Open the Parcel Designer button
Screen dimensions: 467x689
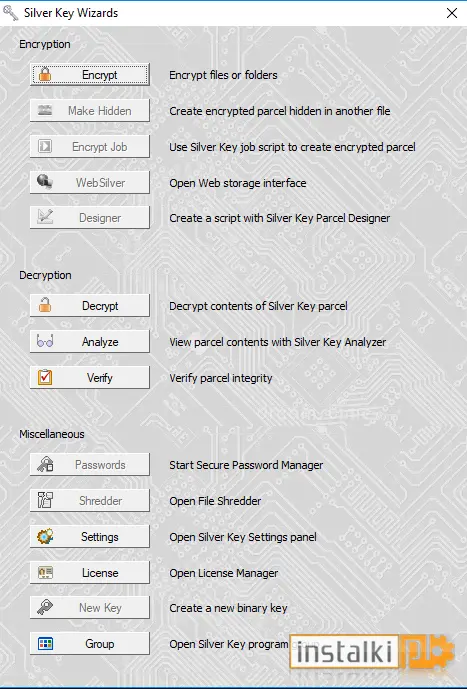pyautogui.click(x=90, y=218)
